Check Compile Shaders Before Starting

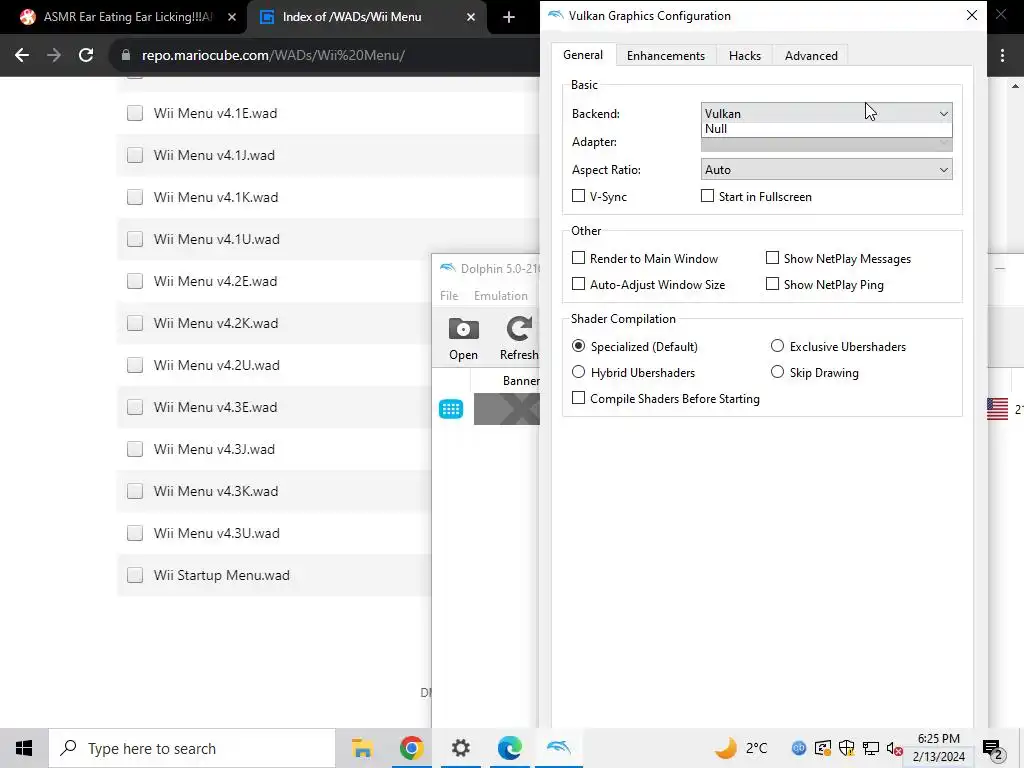pyautogui.click(x=578, y=398)
